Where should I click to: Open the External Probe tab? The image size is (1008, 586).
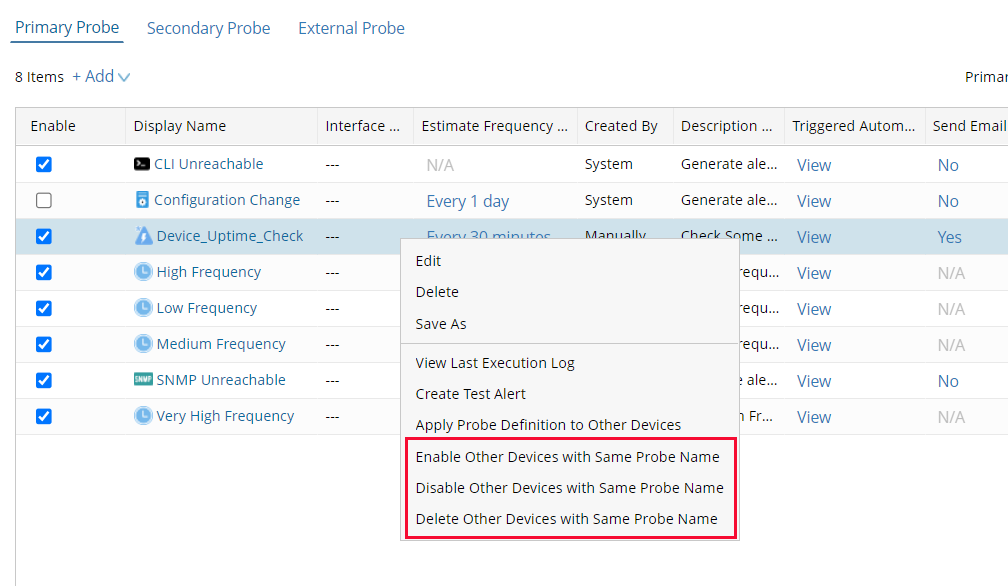click(351, 28)
